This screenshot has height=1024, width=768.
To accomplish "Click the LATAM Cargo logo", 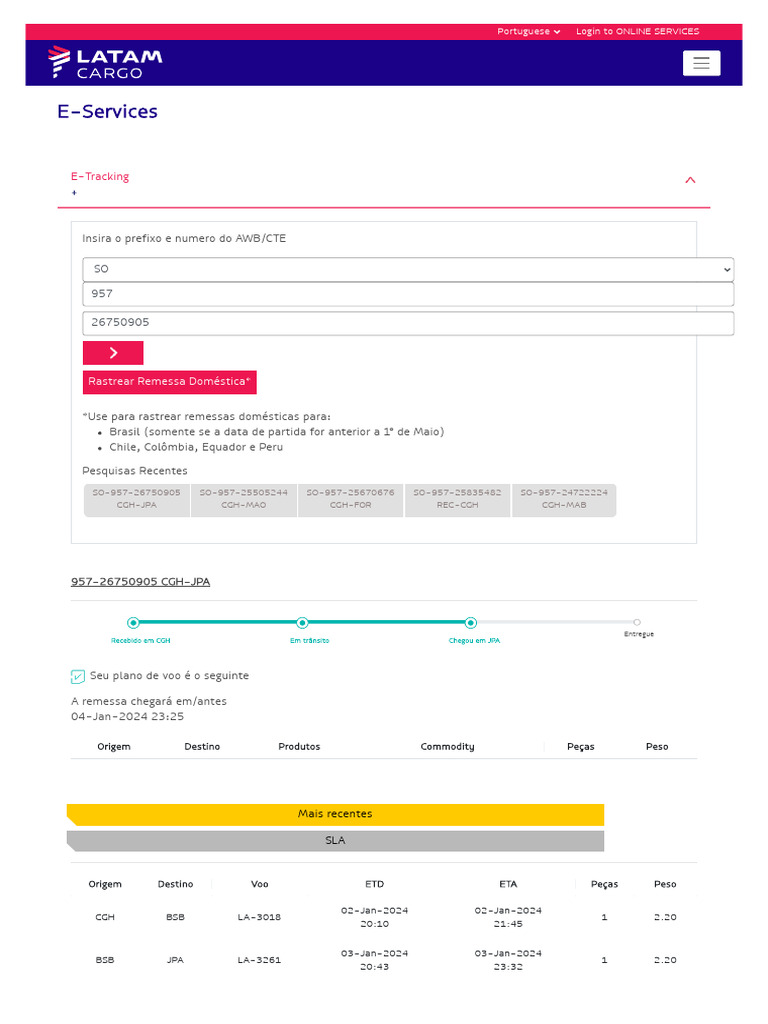I will 105,62.
